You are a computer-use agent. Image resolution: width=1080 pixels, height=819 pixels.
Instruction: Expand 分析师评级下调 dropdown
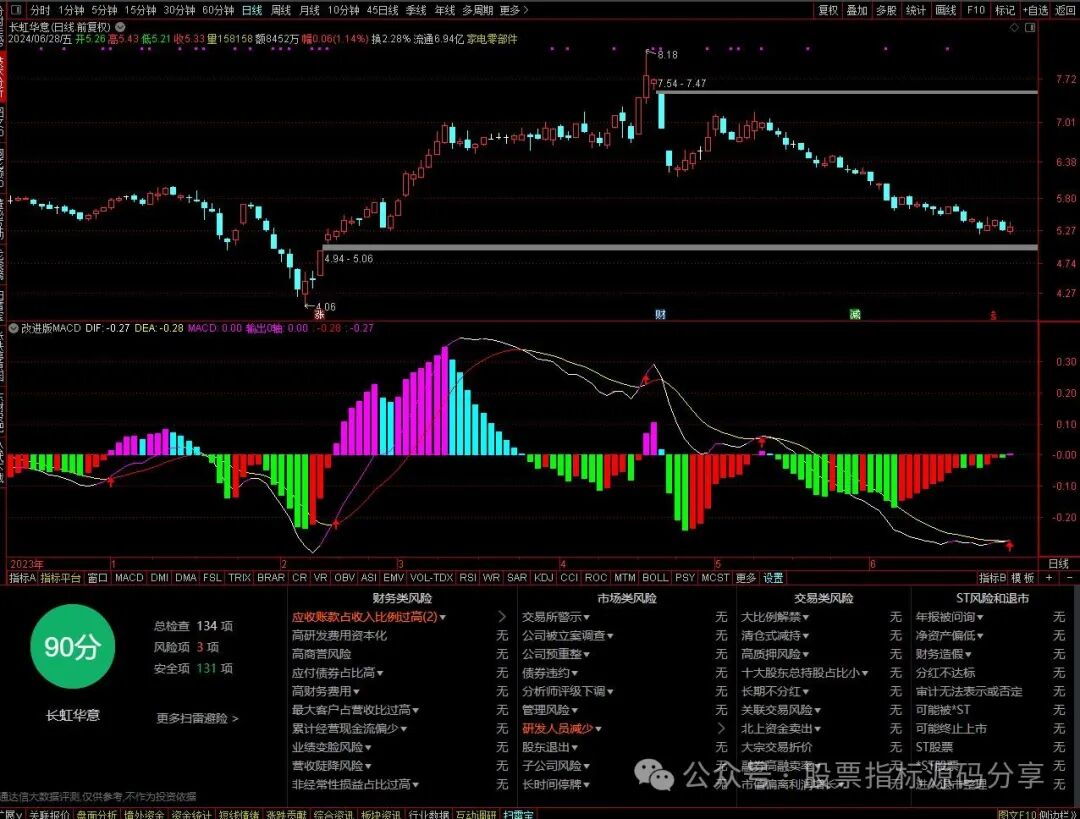coord(568,691)
